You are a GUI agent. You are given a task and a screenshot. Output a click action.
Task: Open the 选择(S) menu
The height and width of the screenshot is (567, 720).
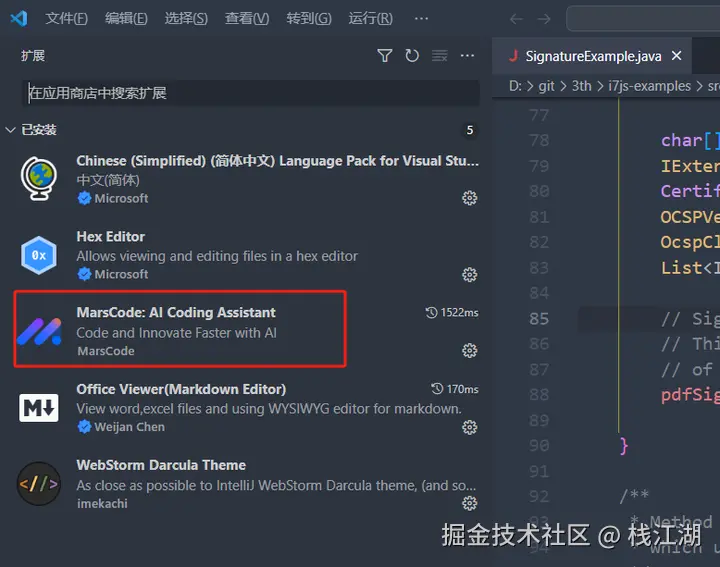186,18
